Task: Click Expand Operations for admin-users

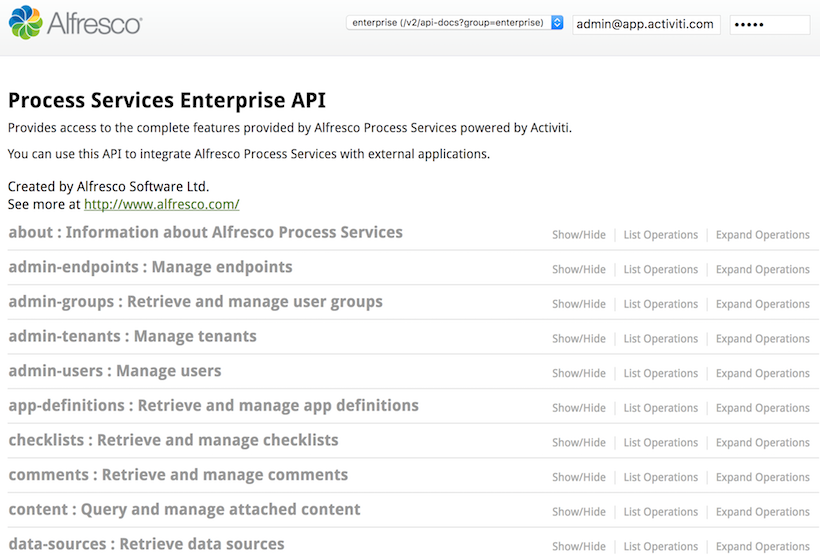Action: (762, 373)
